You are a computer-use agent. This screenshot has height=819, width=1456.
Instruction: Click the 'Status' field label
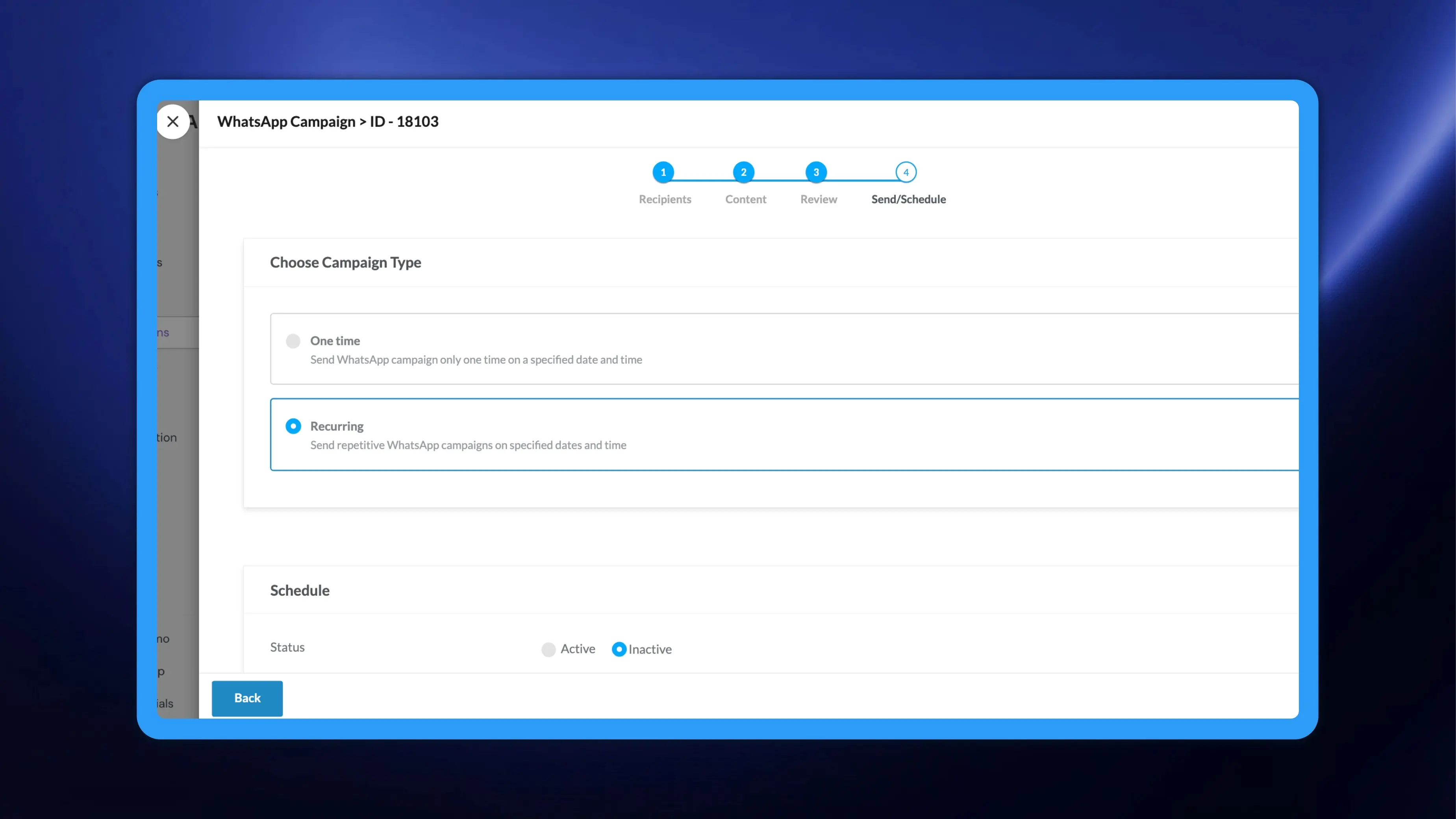[287, 647]
